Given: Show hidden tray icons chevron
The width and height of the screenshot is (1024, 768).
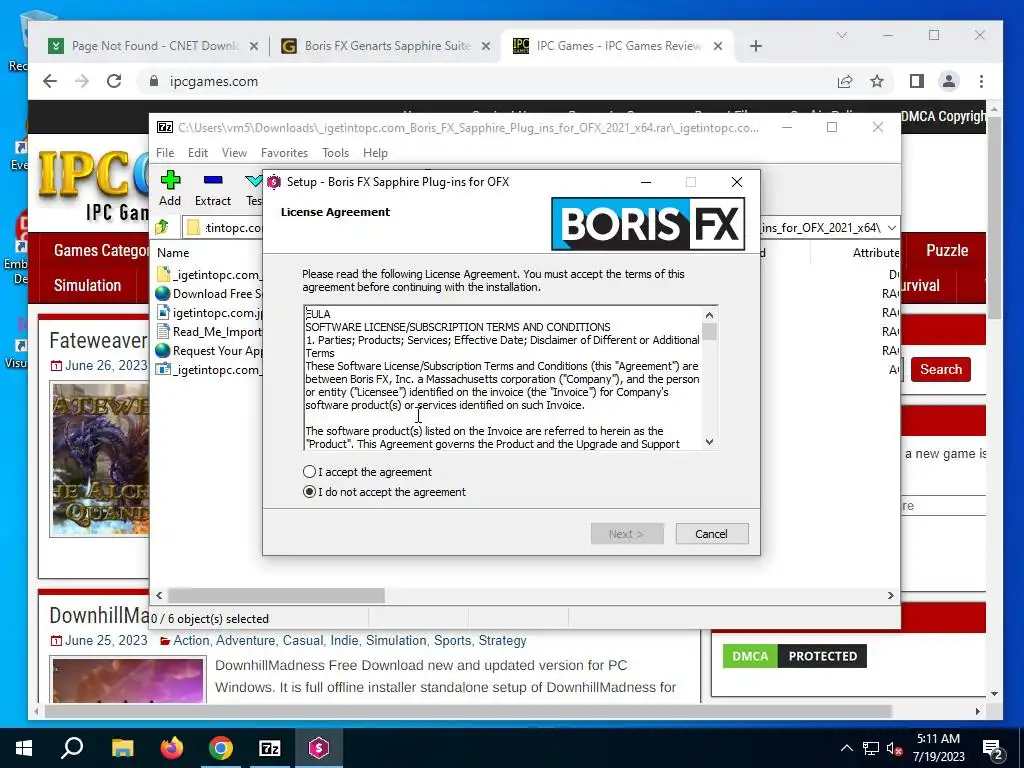Looking at the screenshot, I should pos(846,748).
